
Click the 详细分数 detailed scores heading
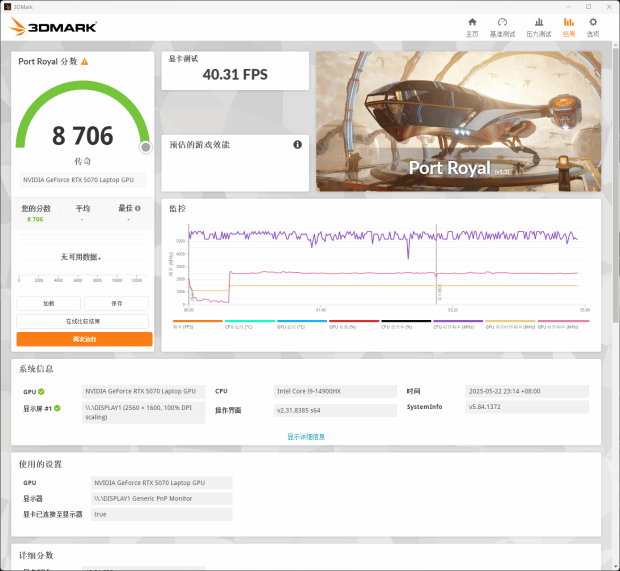36,555
